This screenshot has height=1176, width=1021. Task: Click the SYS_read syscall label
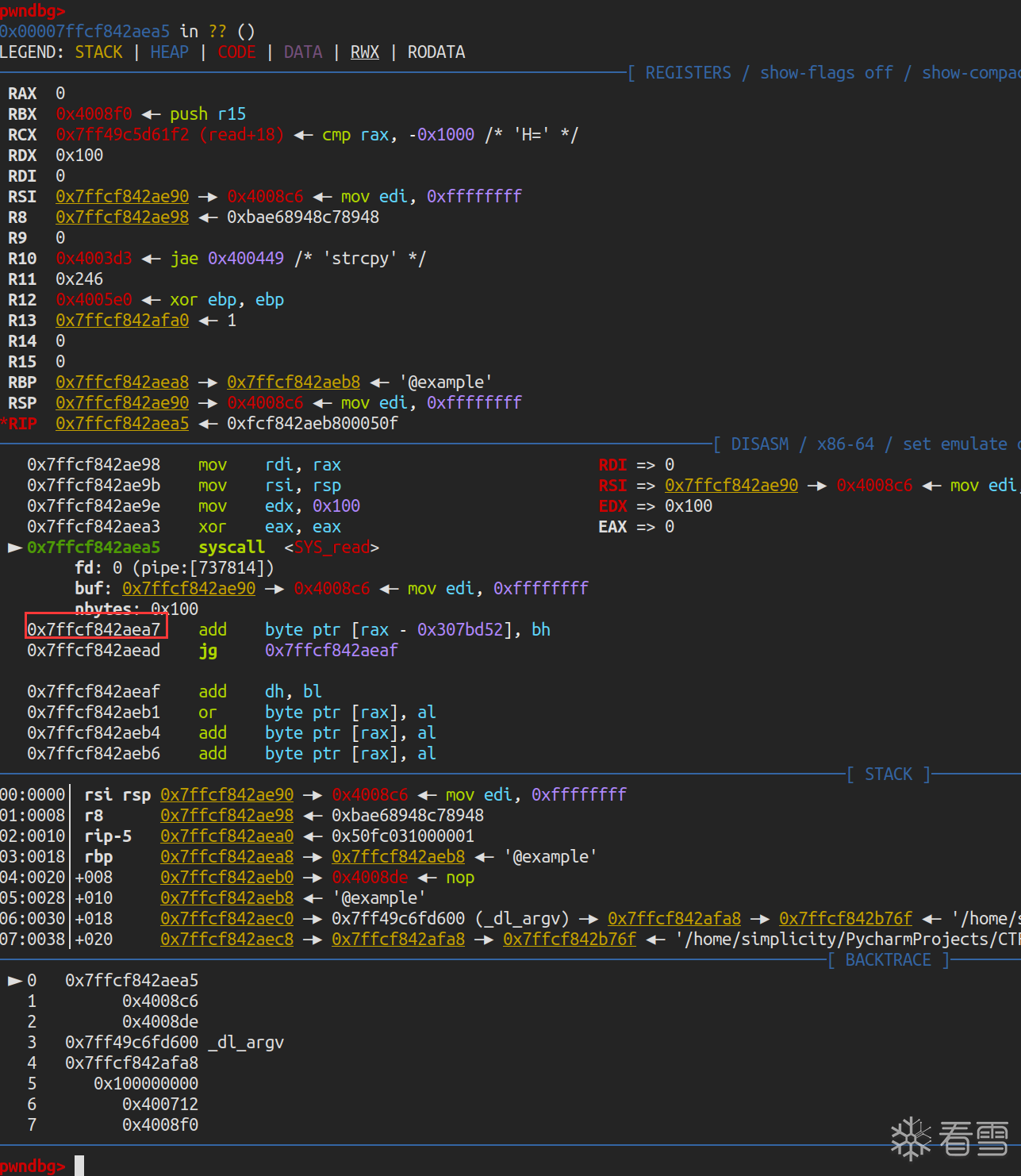click(332, 548)
